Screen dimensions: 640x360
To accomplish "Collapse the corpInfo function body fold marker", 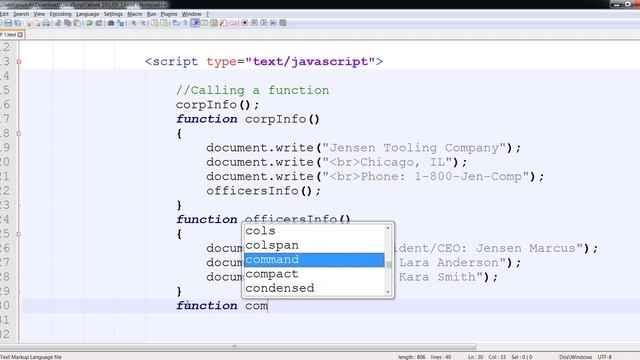I will click(x=18, y=133).
